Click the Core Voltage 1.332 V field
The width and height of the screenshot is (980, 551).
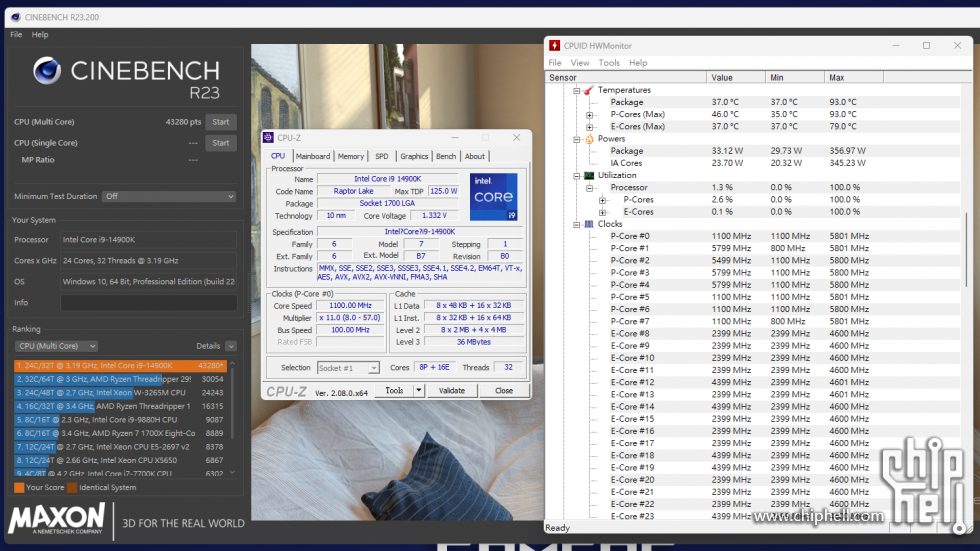pos(434,216)
